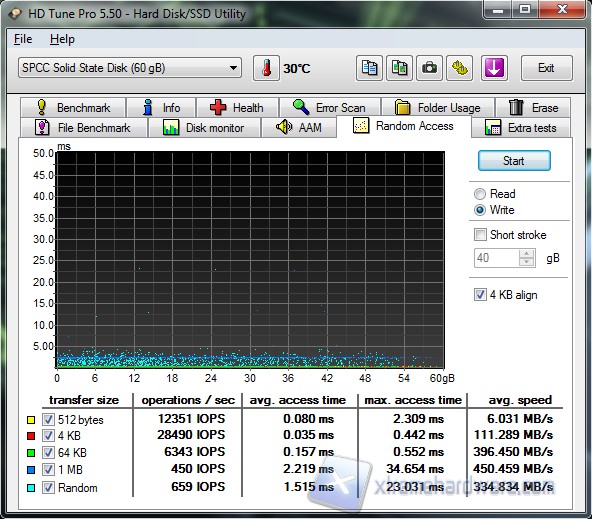Toggle the 1 MB transfer size checkbox
Viewport: 592px width, 519px height.
point(48,470)
